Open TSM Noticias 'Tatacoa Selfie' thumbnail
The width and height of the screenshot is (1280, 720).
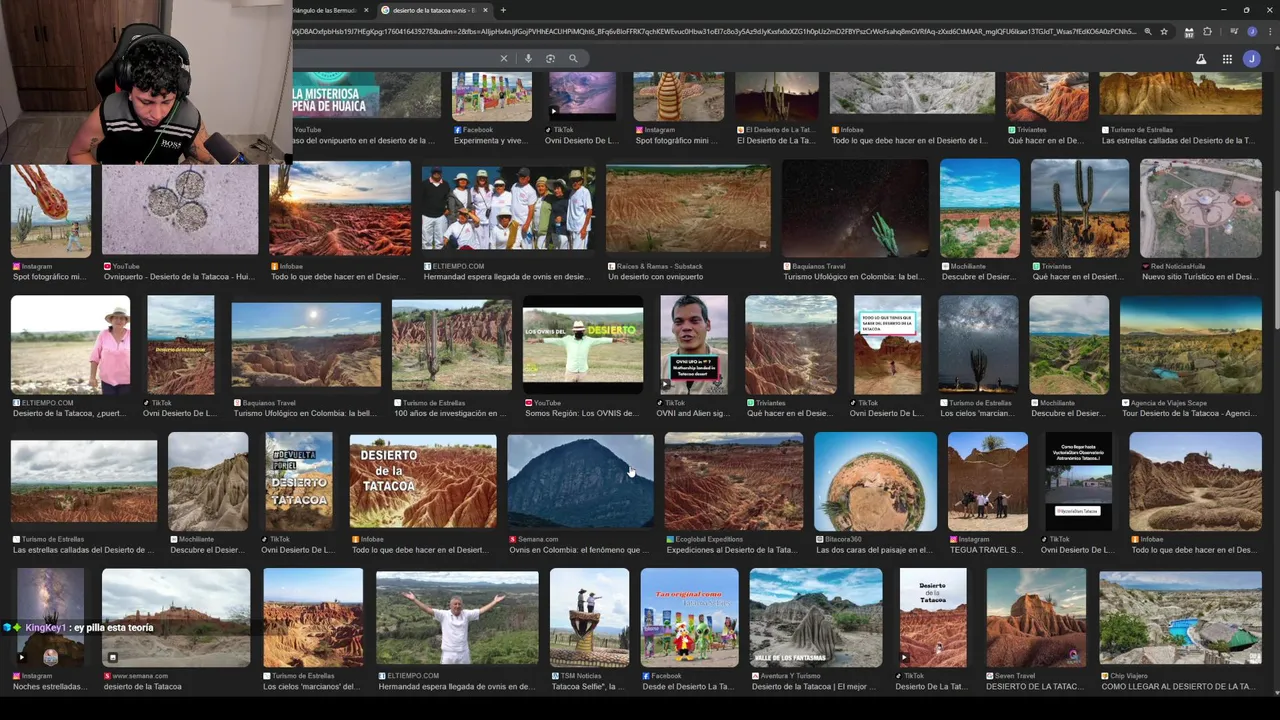pos(589,618)
